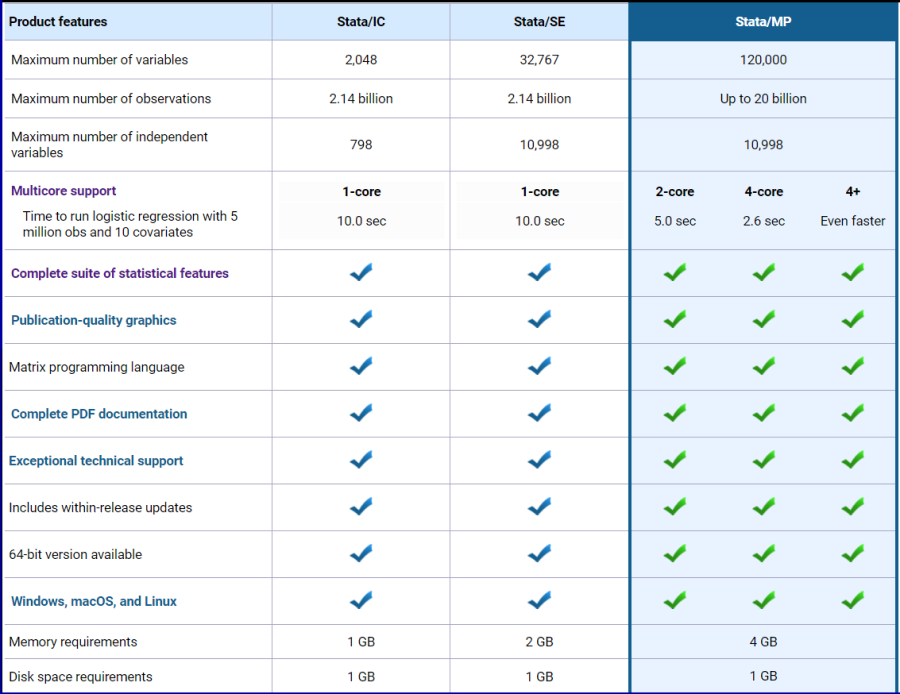
Task: Select the 2 GB memory requirements value
Action: [x=540, y=642]
